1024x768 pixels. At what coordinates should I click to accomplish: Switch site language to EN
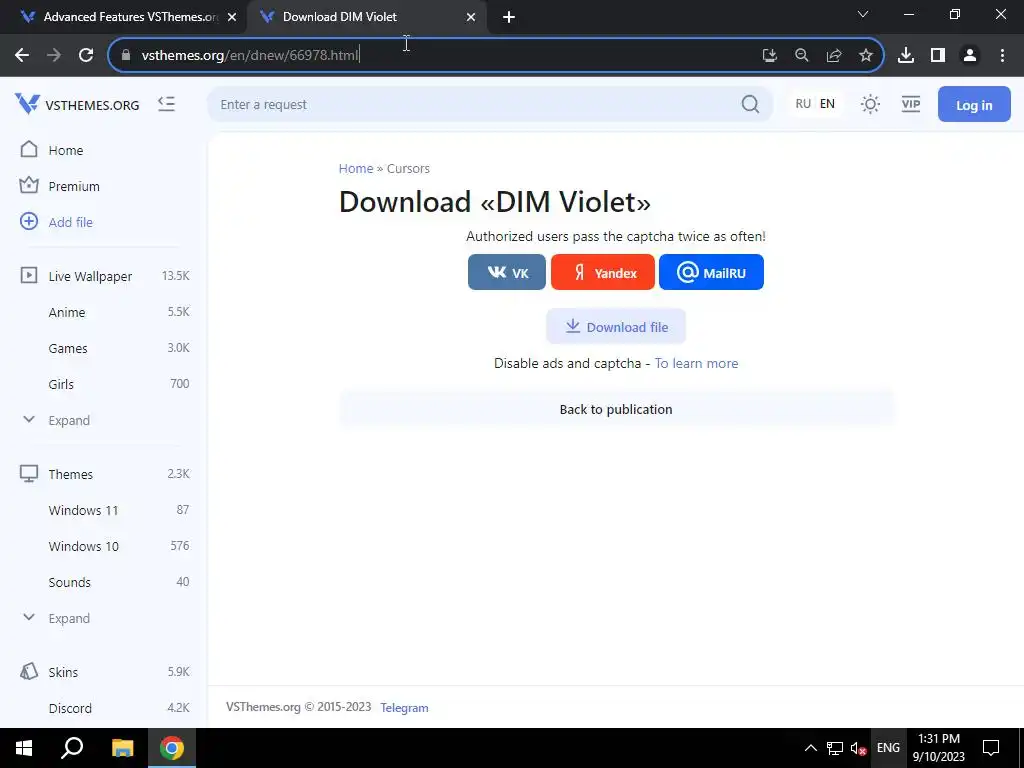coord(827,104)
